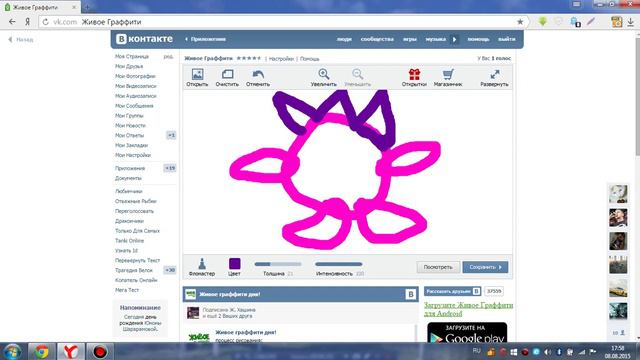Undo last stroke with Отменить
Image resolution: width=640 pixels, height=360 pixels.
point(258,77)
